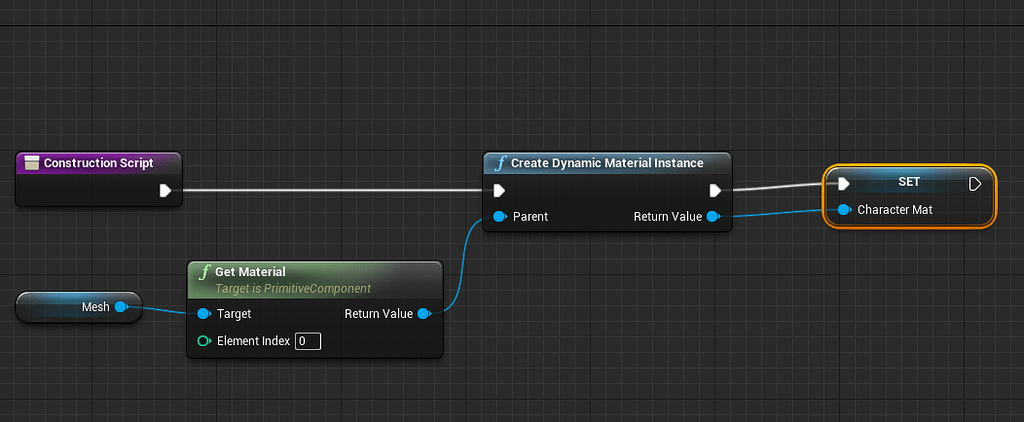Select the SET node header
This screenshot has height=422, width=1024.
909,182
